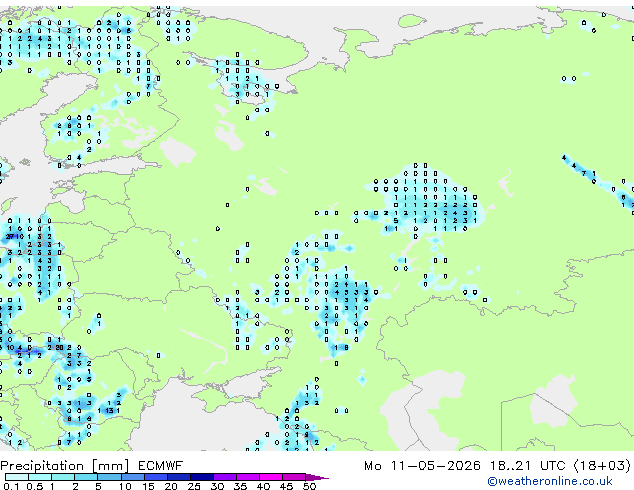Click the 'ECMWF' model label
634x490 pixels.
coord(161,466)
